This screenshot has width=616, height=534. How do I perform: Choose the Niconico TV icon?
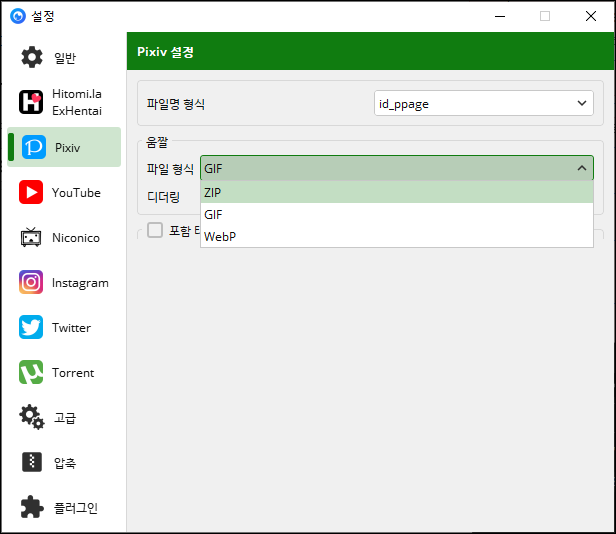coord(31,237)
